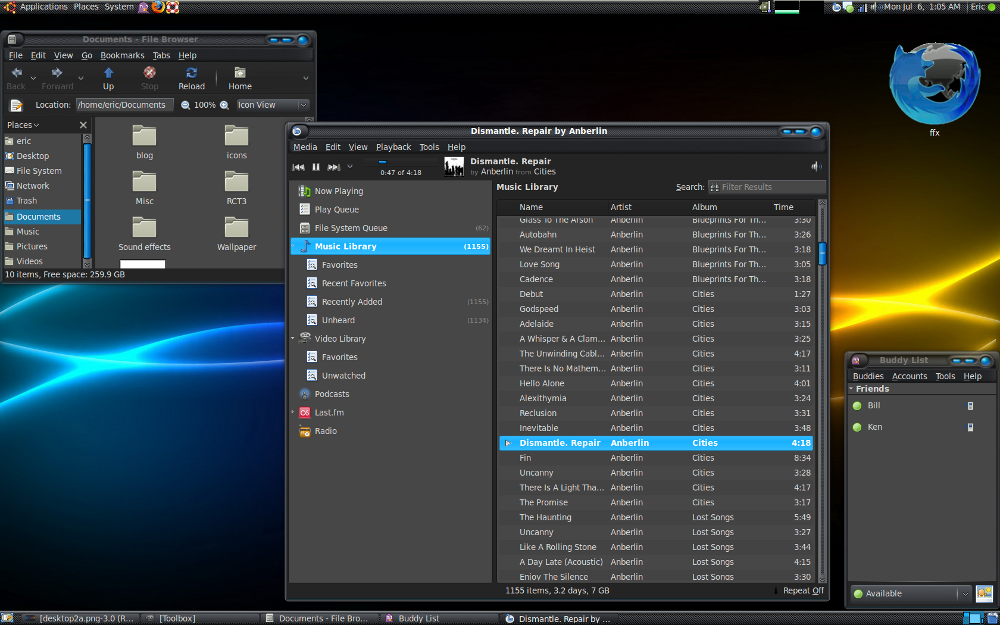
Task: Select the track 'Hello Alone'
Action: tap(656, 383)
